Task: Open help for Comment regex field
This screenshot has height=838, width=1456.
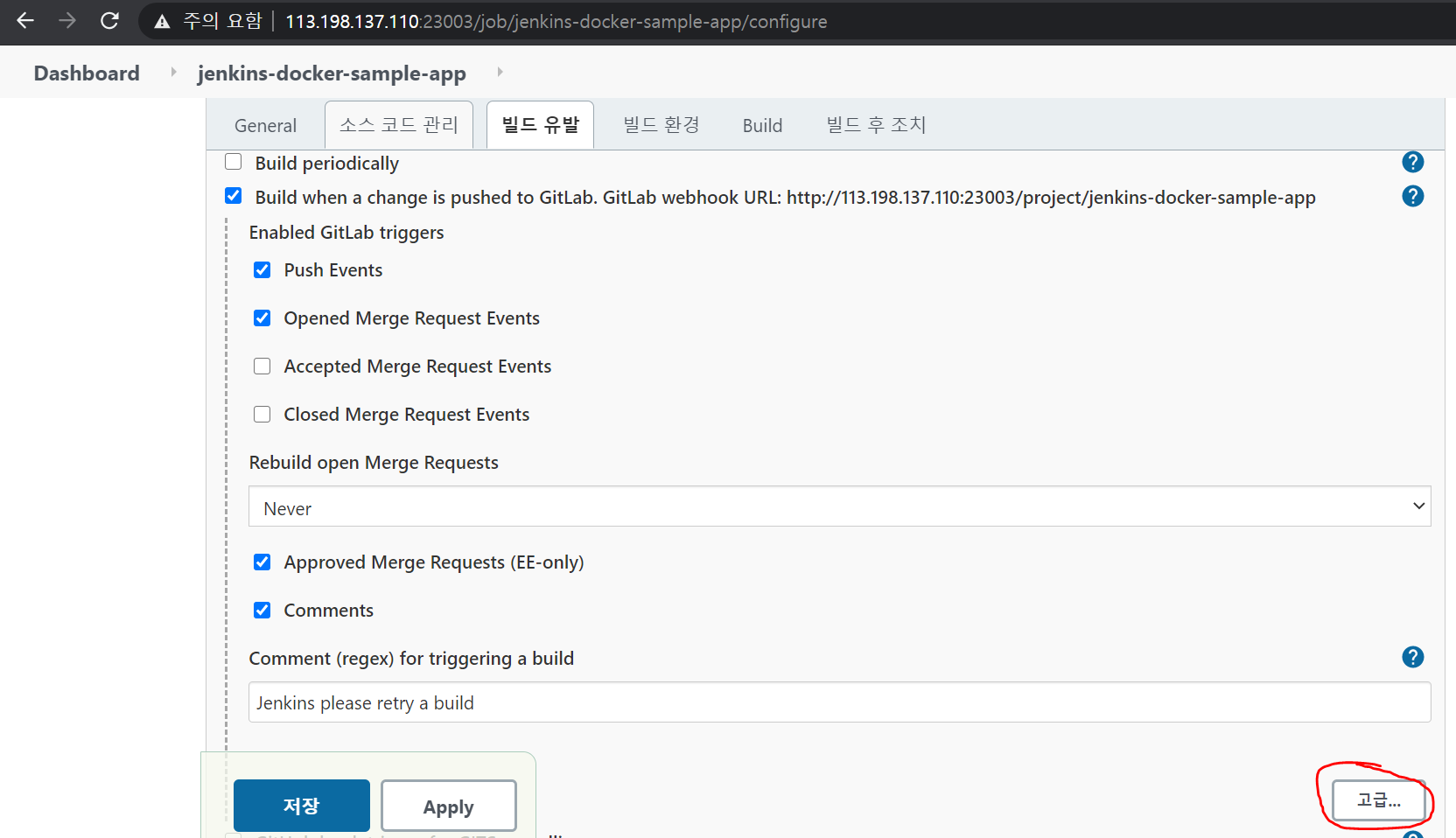Action: pyautogui.click(x=1412, y=657)
